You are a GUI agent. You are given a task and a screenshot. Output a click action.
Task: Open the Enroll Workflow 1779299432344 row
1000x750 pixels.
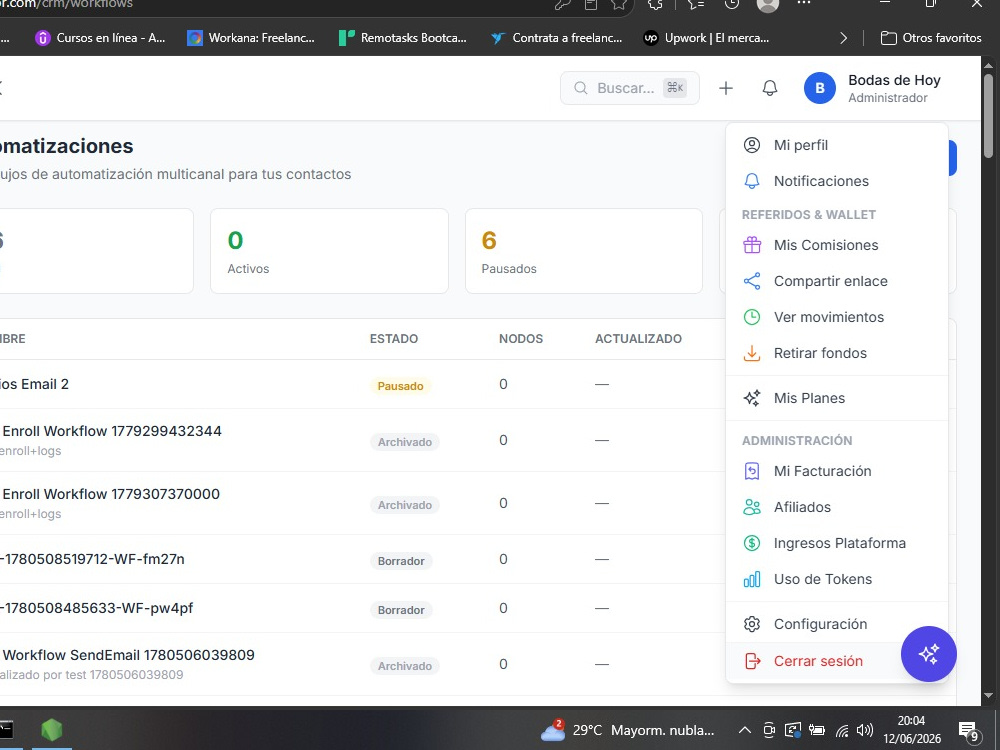(362, 440)
